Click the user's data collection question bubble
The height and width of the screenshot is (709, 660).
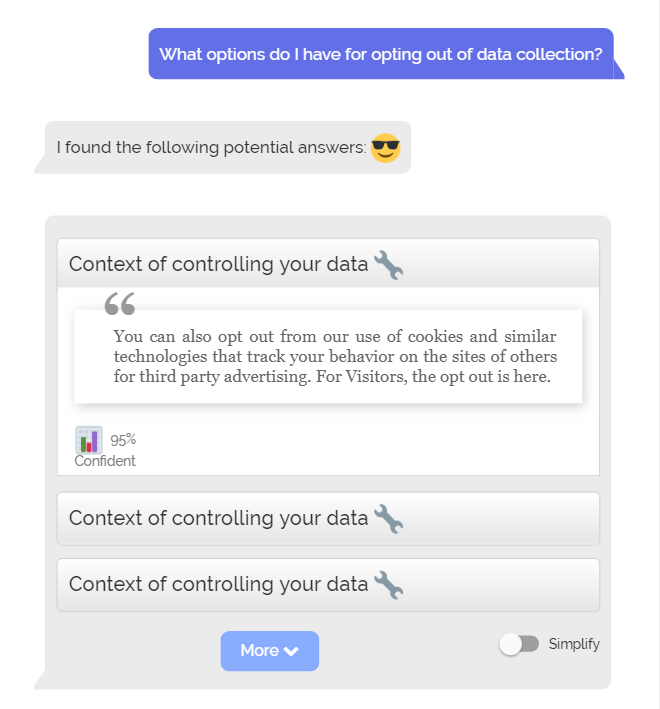click(x=381, y=54)
